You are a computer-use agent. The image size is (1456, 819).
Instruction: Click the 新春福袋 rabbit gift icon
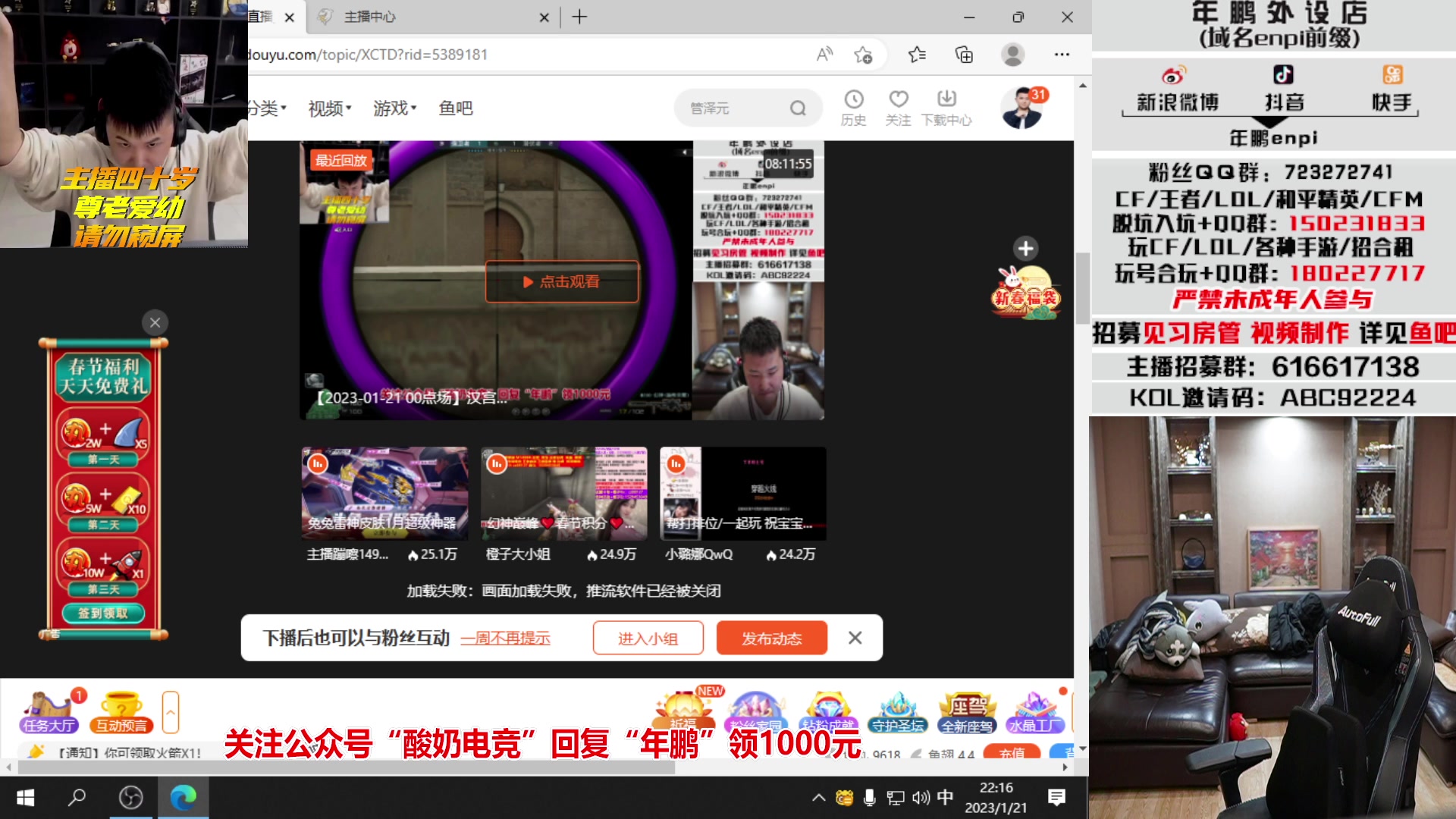pyautogui.click(x=1025, y=294)
